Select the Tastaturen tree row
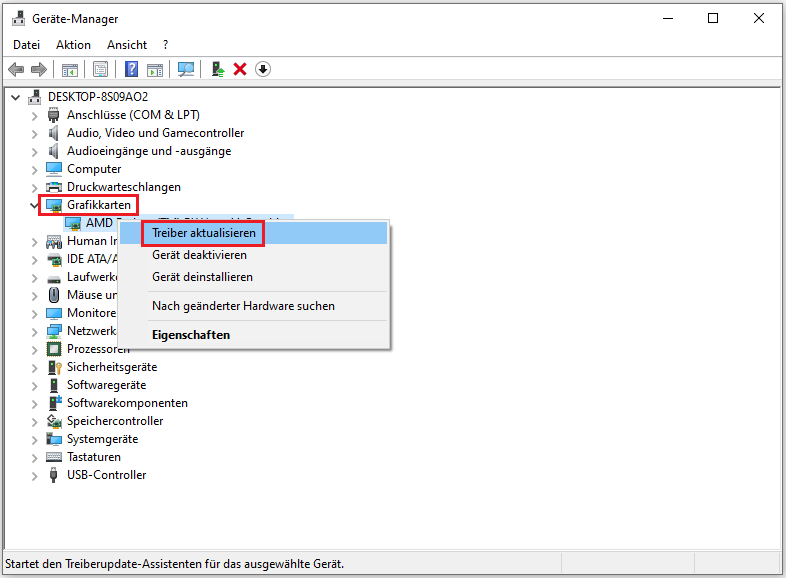 pyautogui.click(x=94, y=457)
